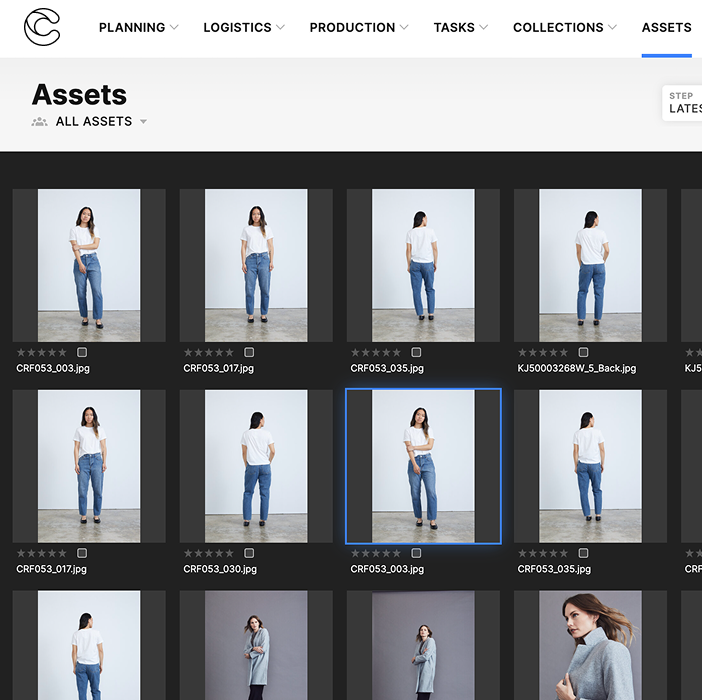Give KJ50003268W_5_Back.jpg a five-star rating
702x700 pixels.
point(563,352)
